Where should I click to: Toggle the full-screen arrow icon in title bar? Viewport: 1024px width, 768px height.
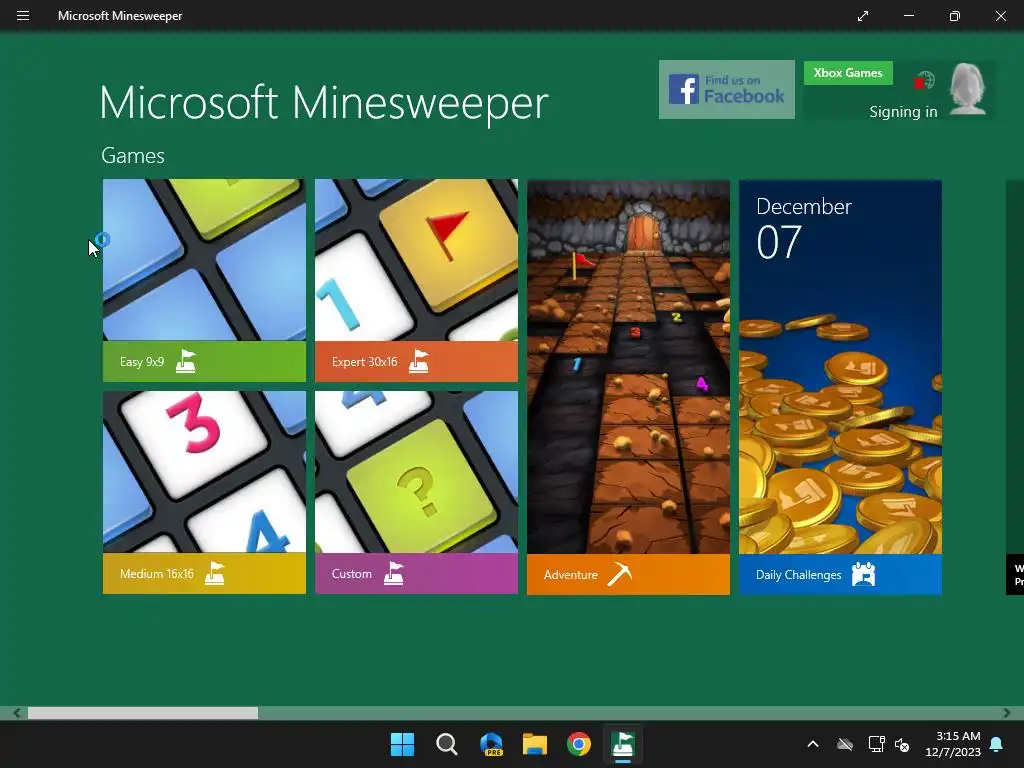click(863, 16)
